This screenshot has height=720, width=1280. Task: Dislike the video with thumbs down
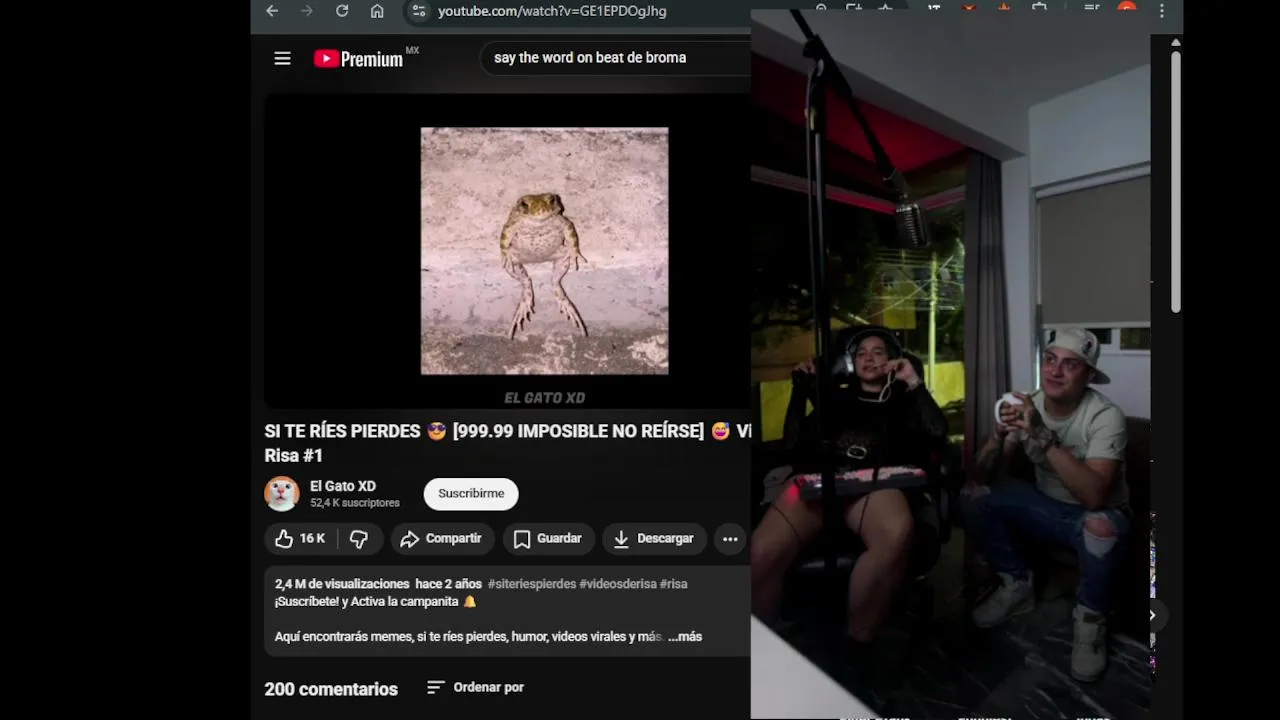pos(359,539)
